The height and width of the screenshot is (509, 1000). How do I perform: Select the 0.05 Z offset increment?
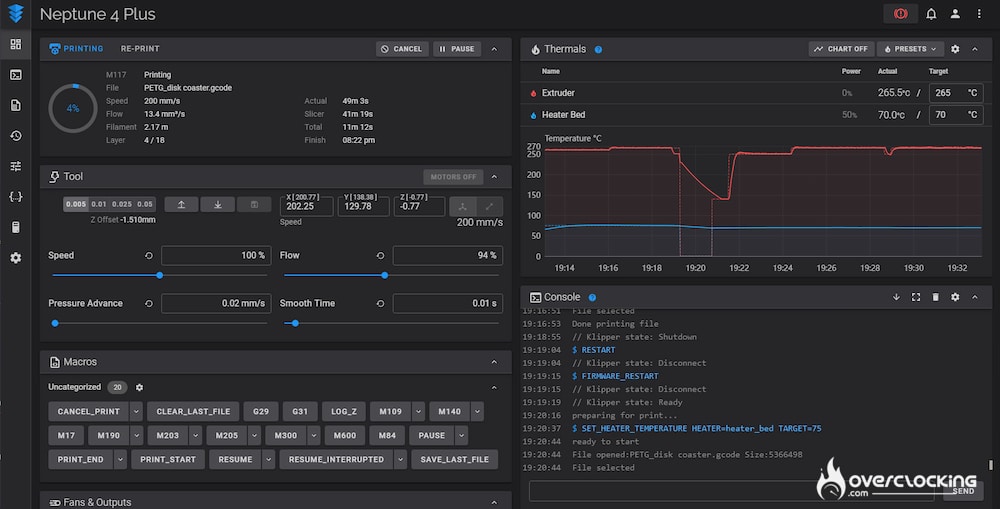point(145,204)
